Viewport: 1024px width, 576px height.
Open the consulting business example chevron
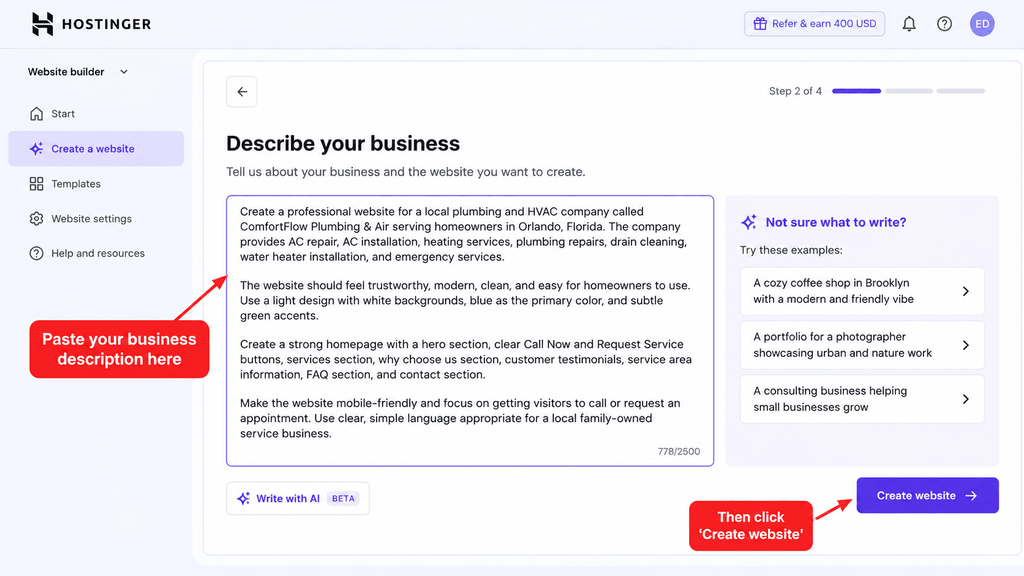coord(966,399)
